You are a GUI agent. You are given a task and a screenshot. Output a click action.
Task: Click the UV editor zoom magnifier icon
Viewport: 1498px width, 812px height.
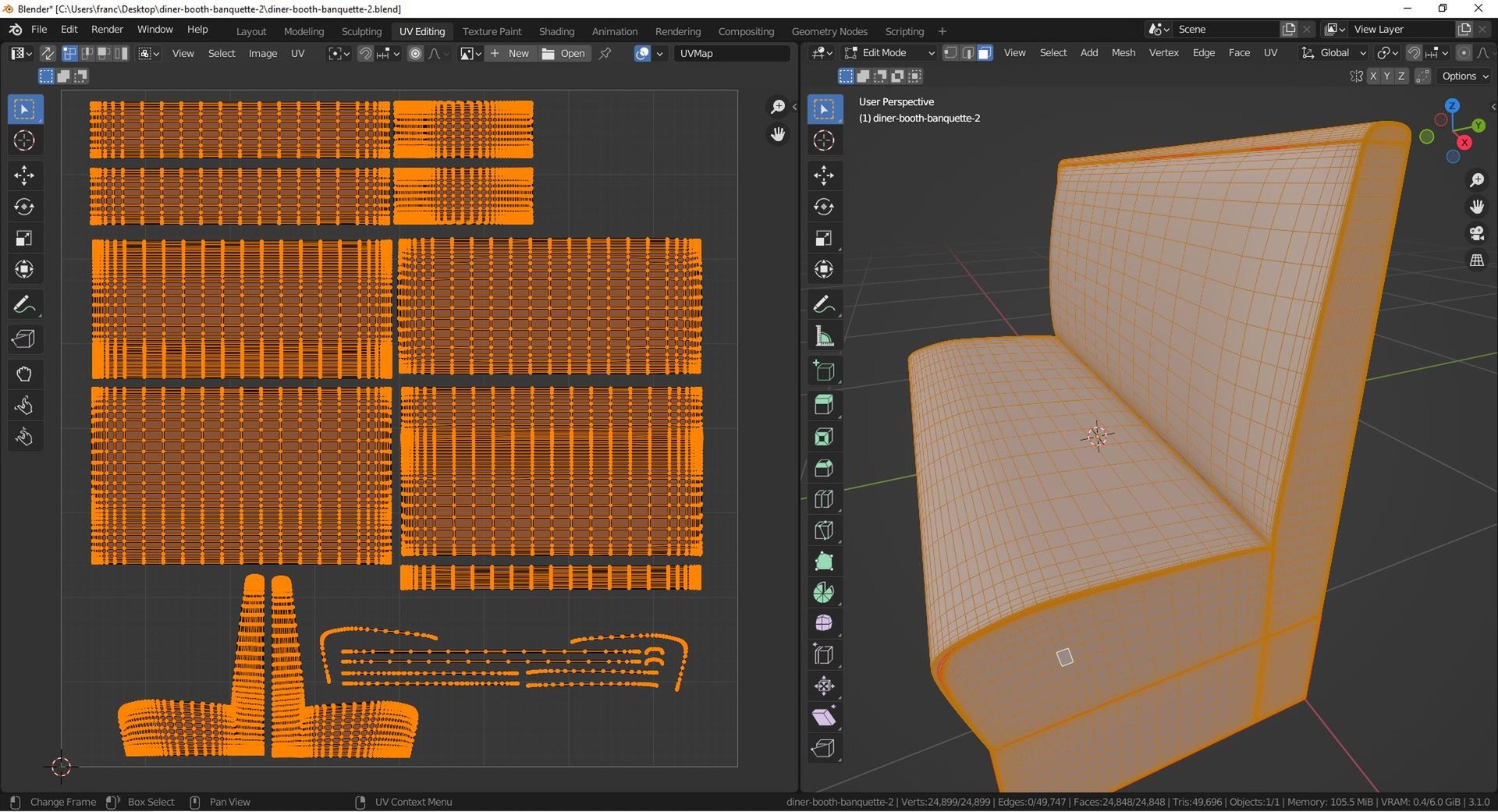(778, 107)
